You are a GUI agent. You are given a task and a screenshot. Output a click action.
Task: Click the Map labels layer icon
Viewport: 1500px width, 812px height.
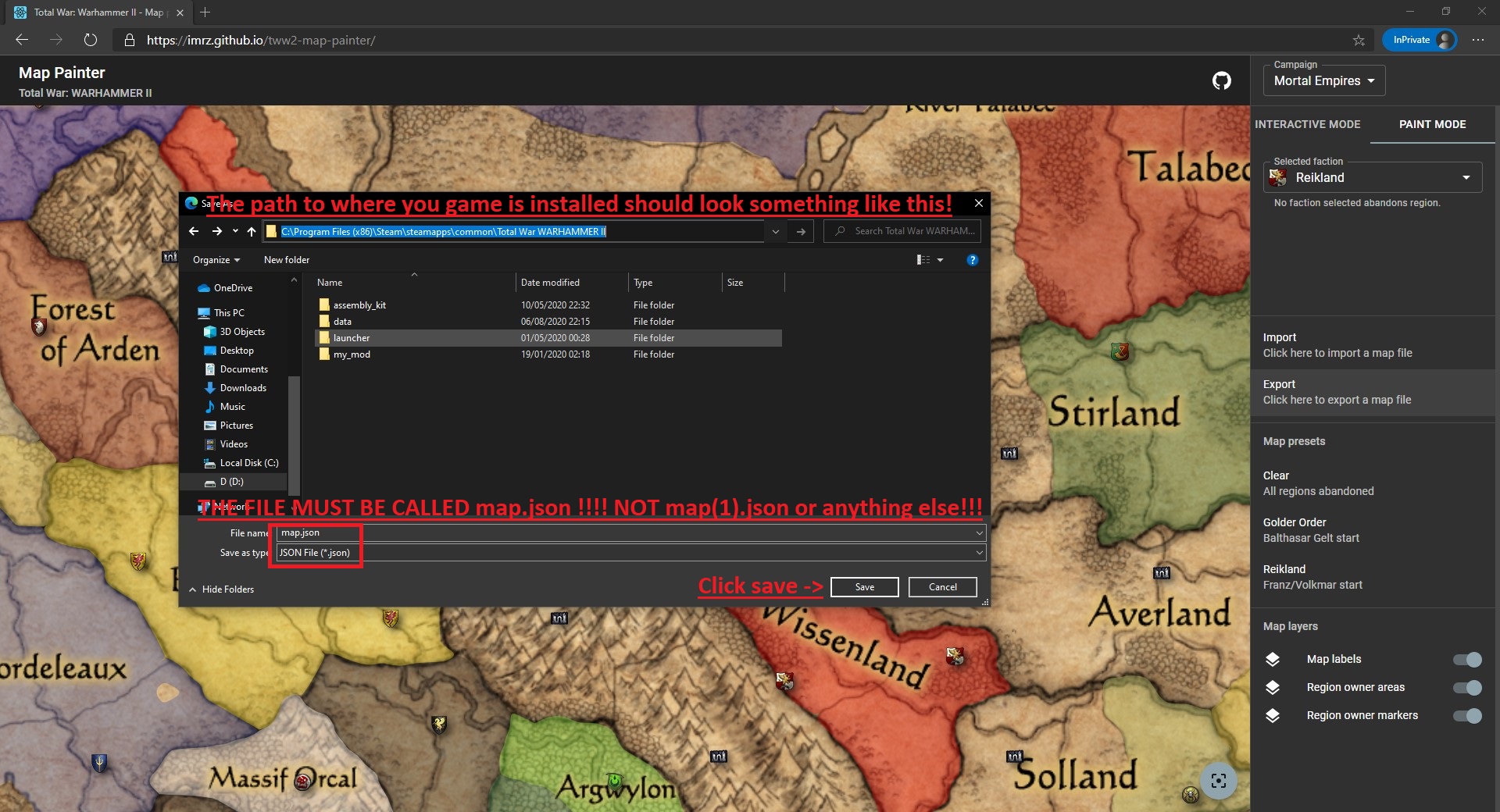(1273, 659)
